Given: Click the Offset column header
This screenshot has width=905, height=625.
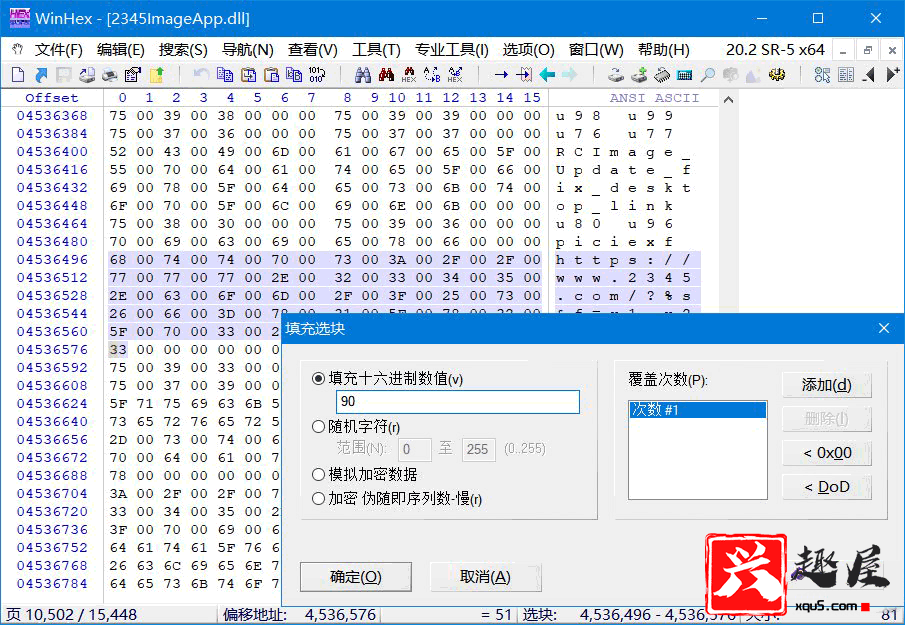Looking at the screenshot, I should 51,98.
